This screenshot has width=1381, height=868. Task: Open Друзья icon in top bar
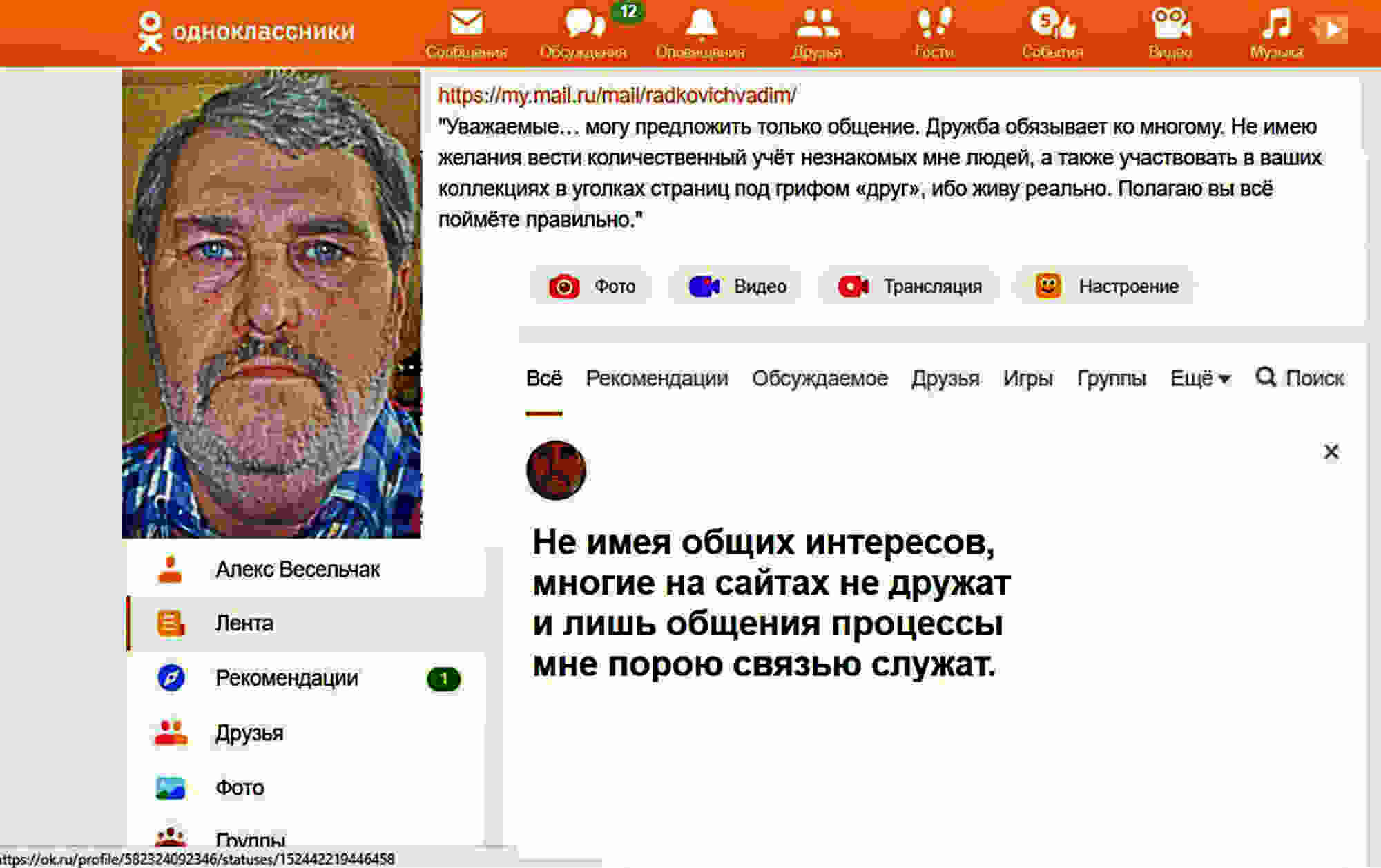[x=818, y=23]
